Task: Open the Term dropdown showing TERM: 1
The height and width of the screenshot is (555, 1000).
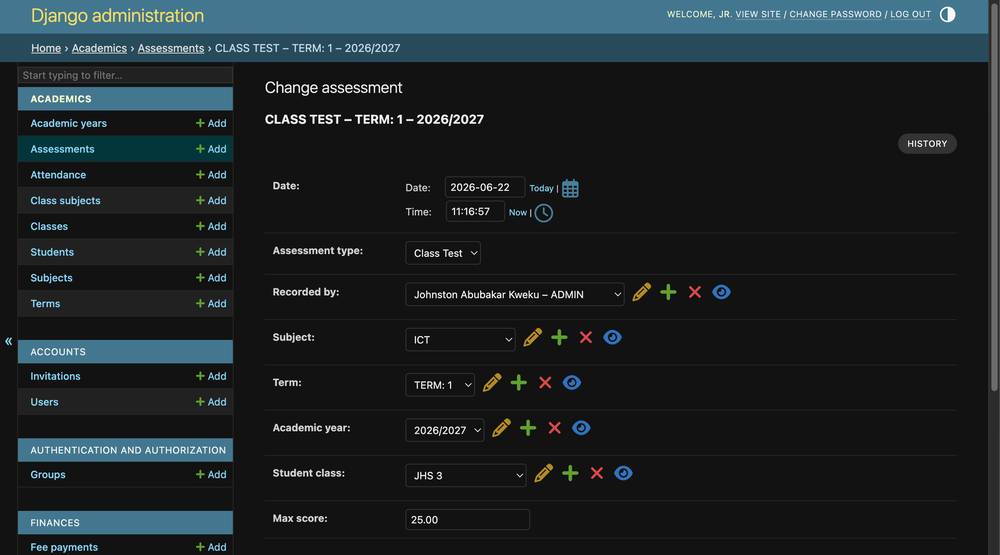Action: pos(440,385)
